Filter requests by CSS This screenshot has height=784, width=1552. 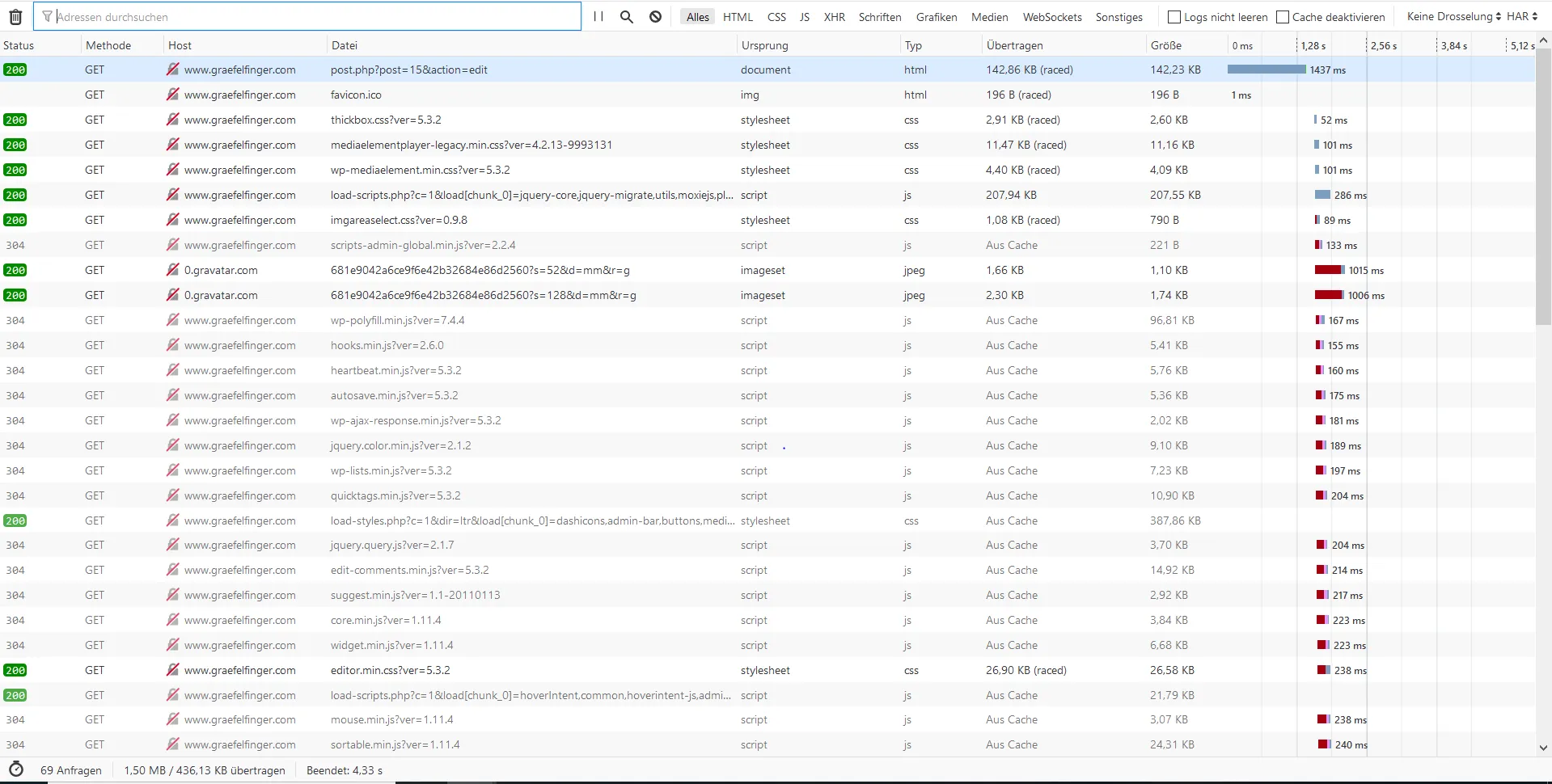coord(776,17)
